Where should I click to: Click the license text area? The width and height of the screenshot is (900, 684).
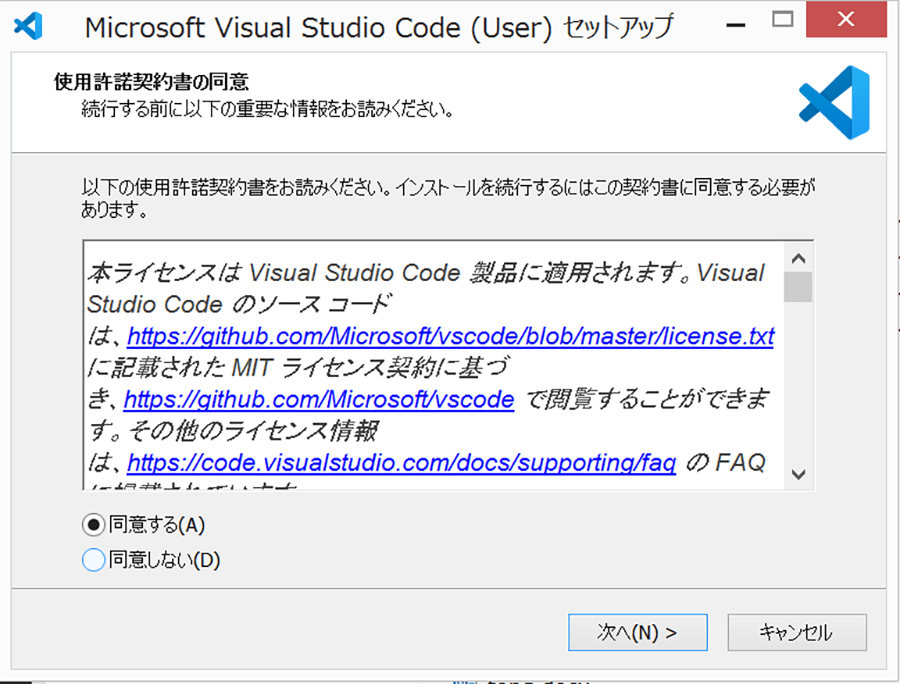[x=434, y=366]
